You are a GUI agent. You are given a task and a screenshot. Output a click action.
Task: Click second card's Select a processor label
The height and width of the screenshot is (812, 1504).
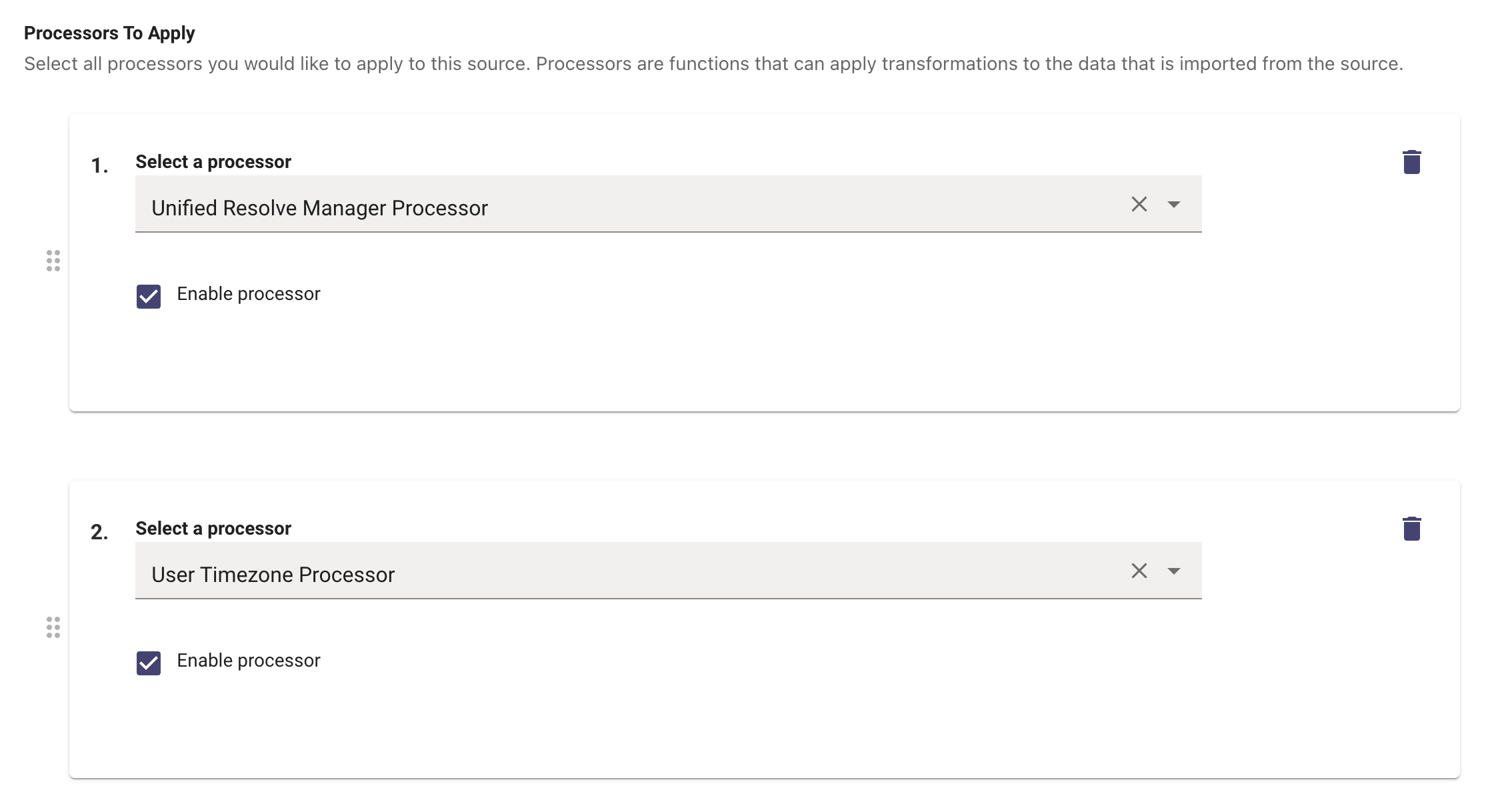pos(213,529)
